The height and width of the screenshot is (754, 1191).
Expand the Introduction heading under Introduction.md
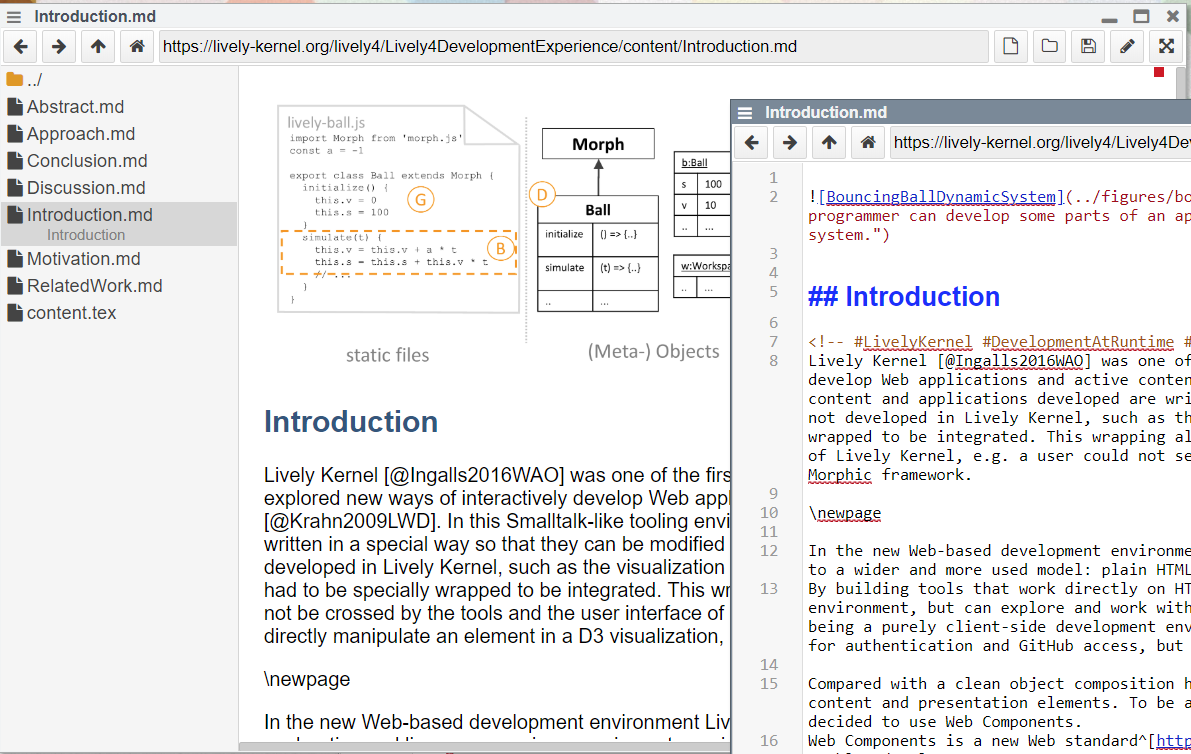click(x=86, y=235)
